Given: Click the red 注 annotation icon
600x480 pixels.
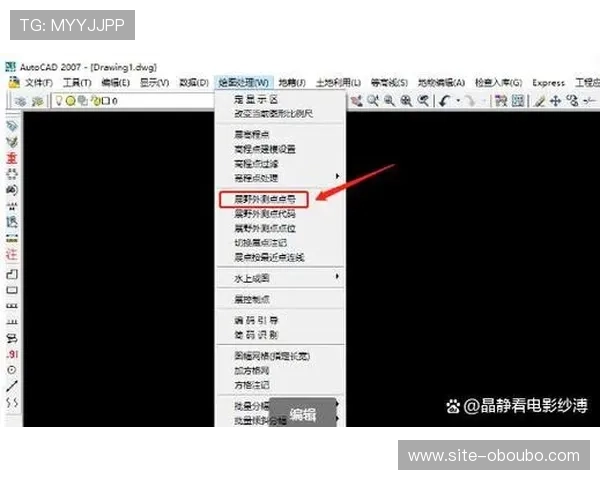Looking at the screenshot, I should coord(12,254).
